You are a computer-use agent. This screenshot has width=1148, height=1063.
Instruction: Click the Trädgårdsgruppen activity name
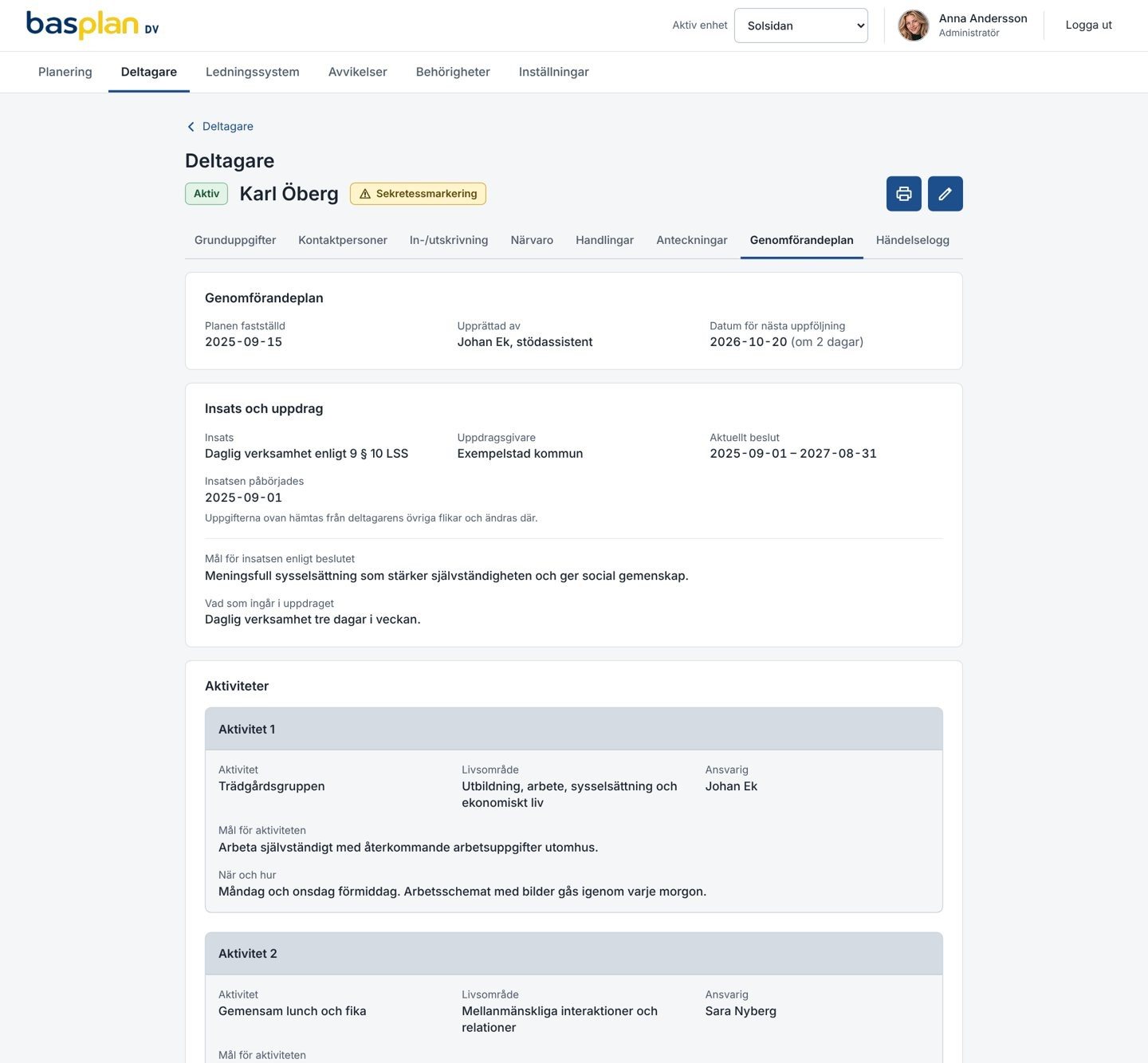272,786
